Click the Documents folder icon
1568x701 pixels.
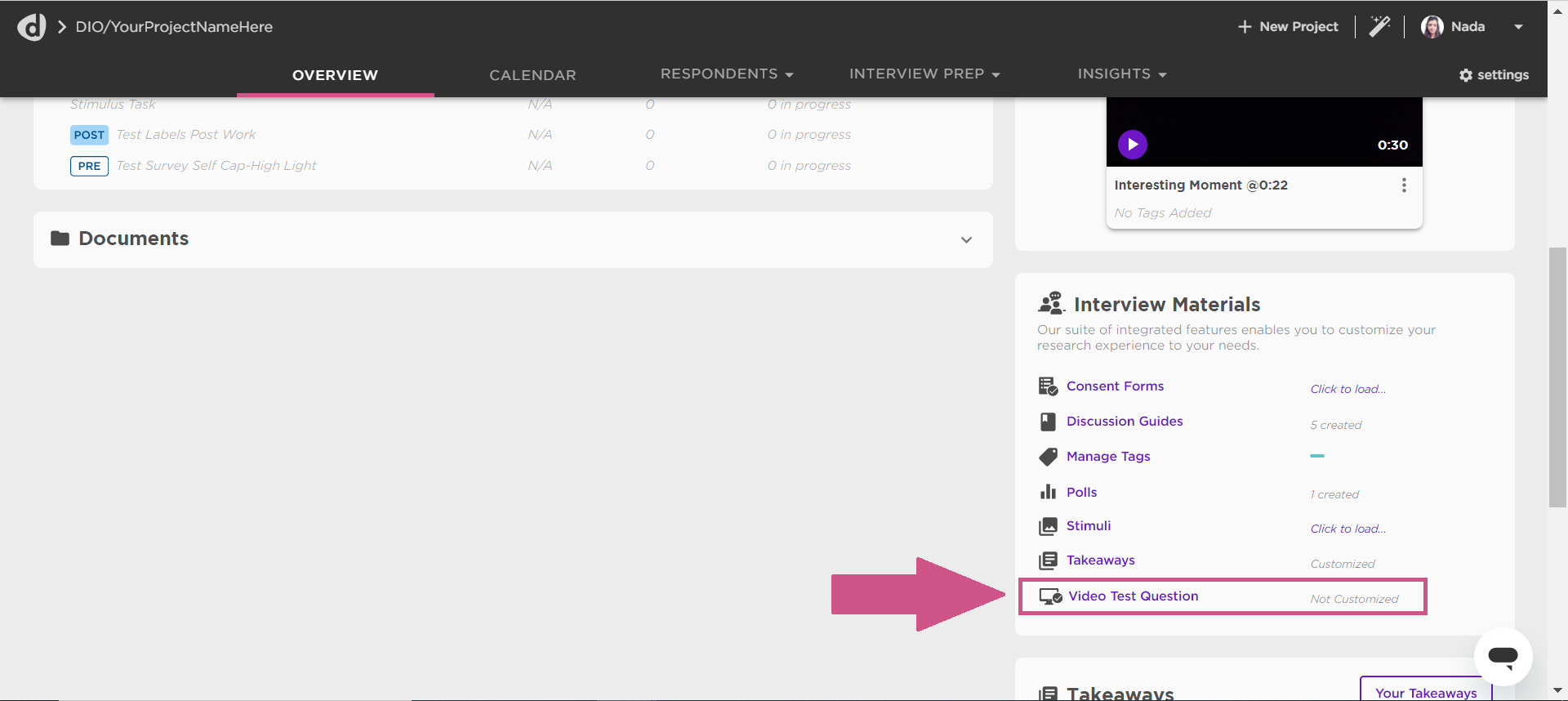[60, 239]
